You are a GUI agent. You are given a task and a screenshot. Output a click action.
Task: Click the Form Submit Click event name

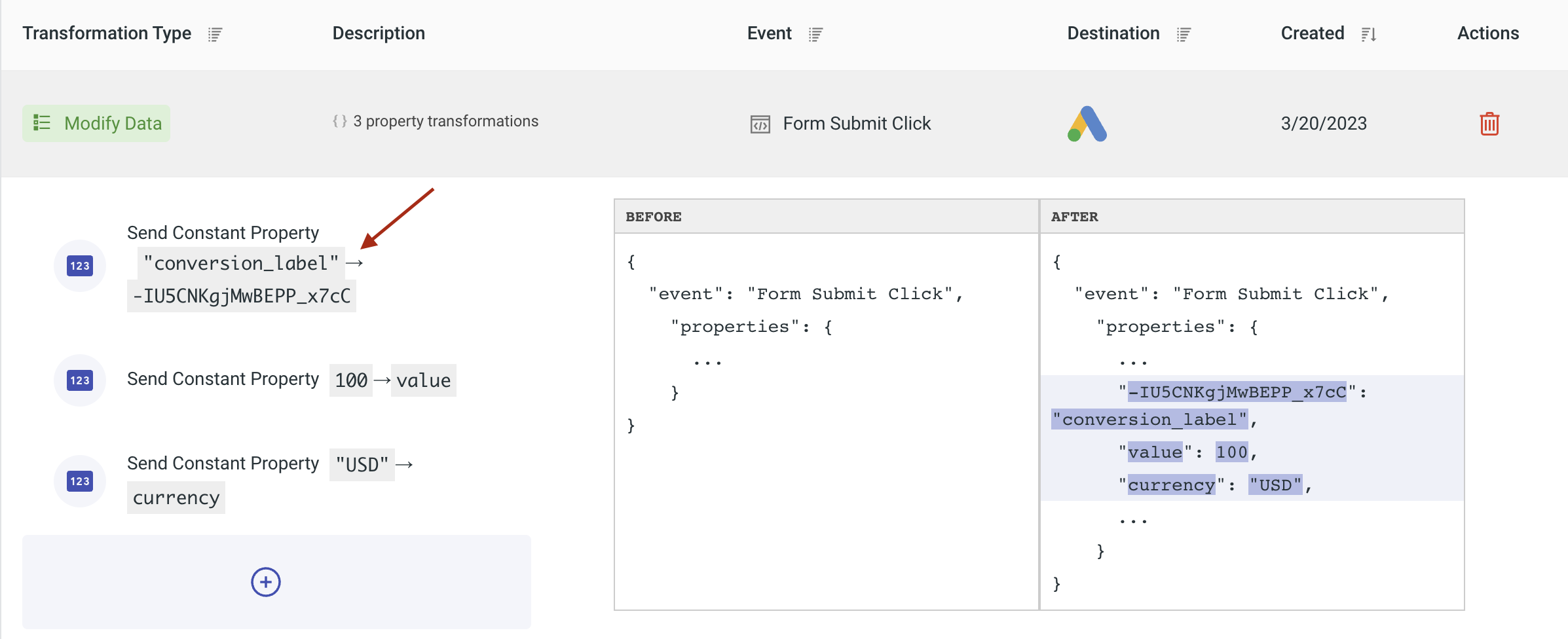tap(856, 124)
